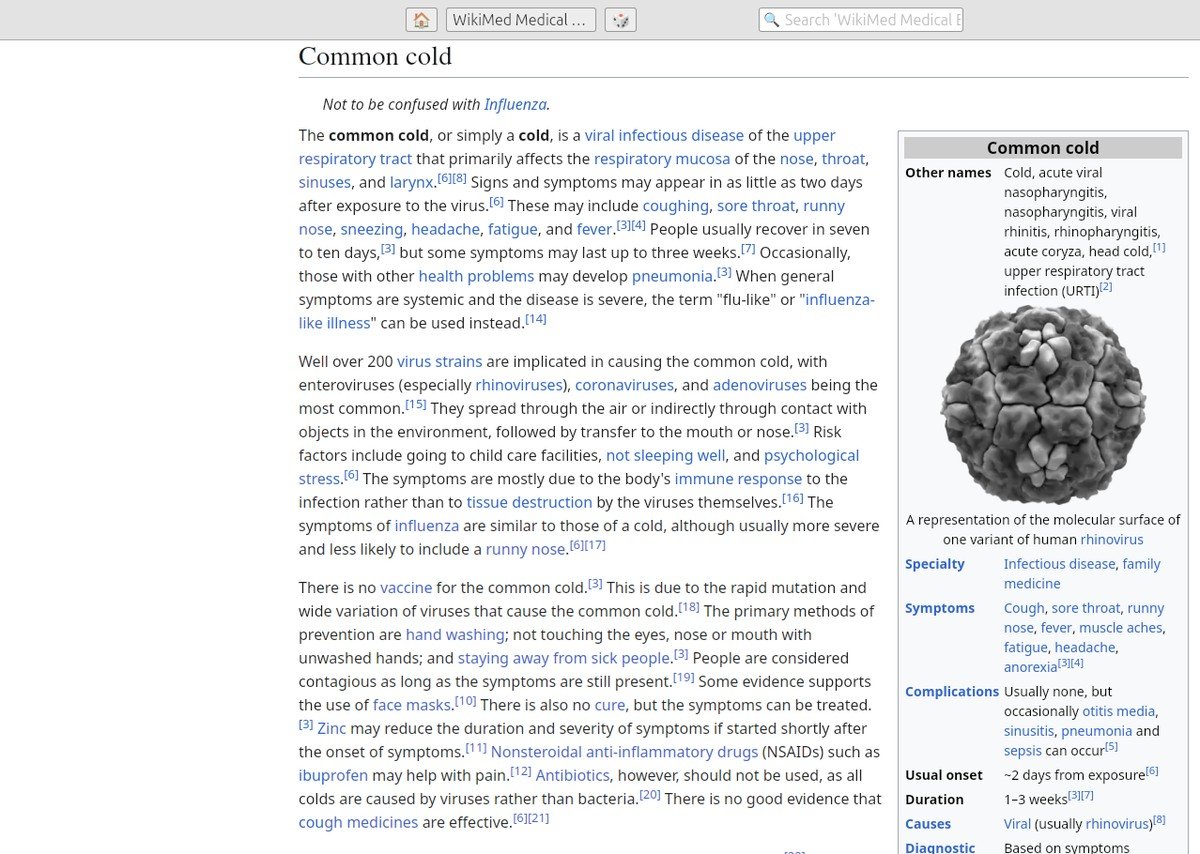Viewport: 1200px width, 854px height.
Task: Select the 'Duration' infobox label
Action: [x=934, y=800]
